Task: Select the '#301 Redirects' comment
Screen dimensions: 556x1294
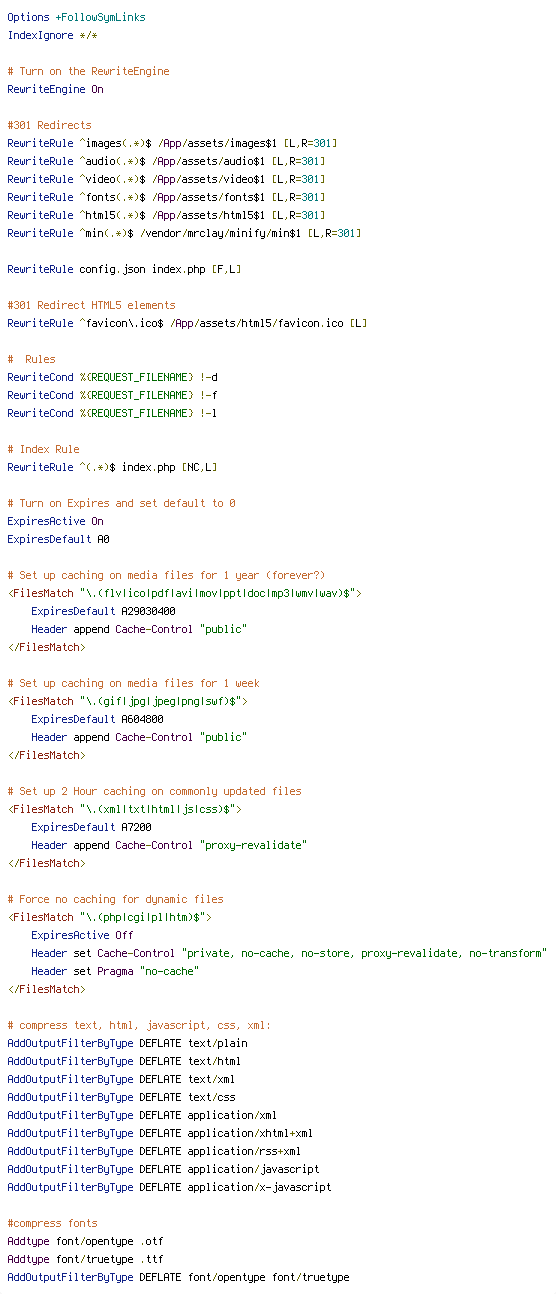Action: (49, 126)
